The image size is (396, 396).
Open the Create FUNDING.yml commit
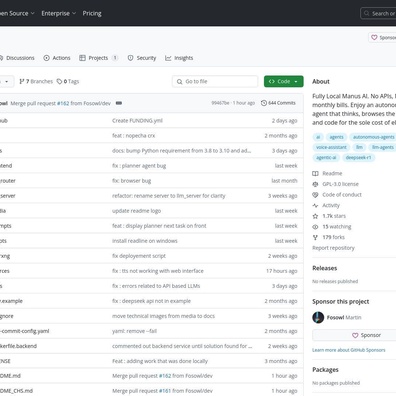[137, 121]
